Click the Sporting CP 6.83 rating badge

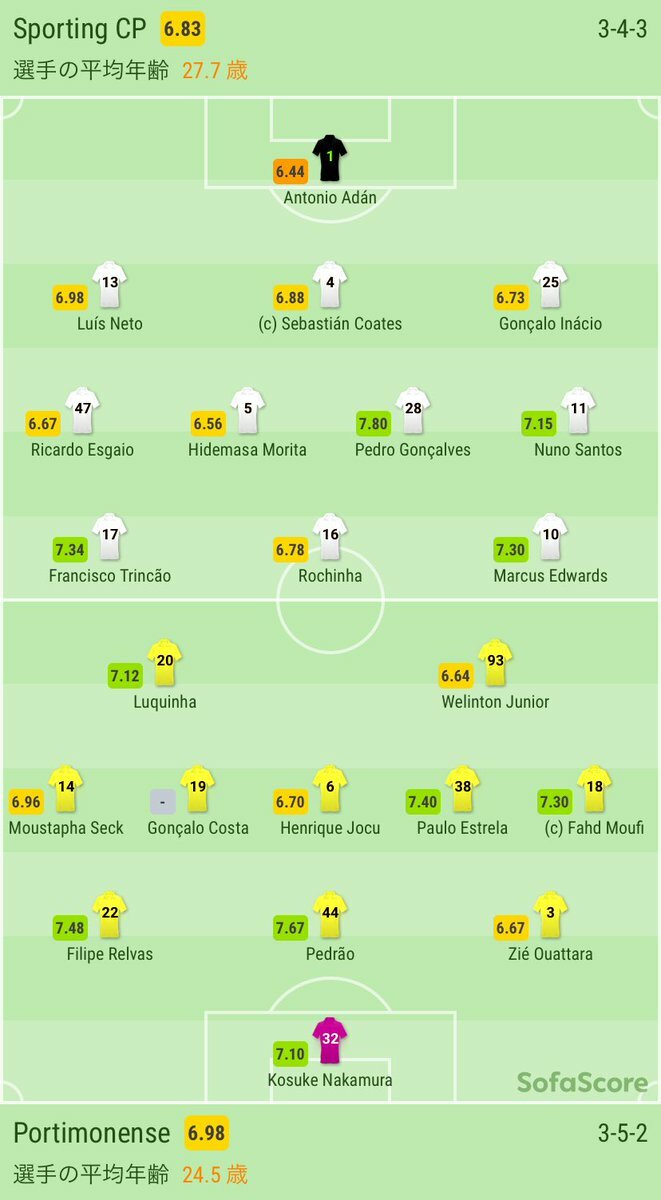[183, 29]
